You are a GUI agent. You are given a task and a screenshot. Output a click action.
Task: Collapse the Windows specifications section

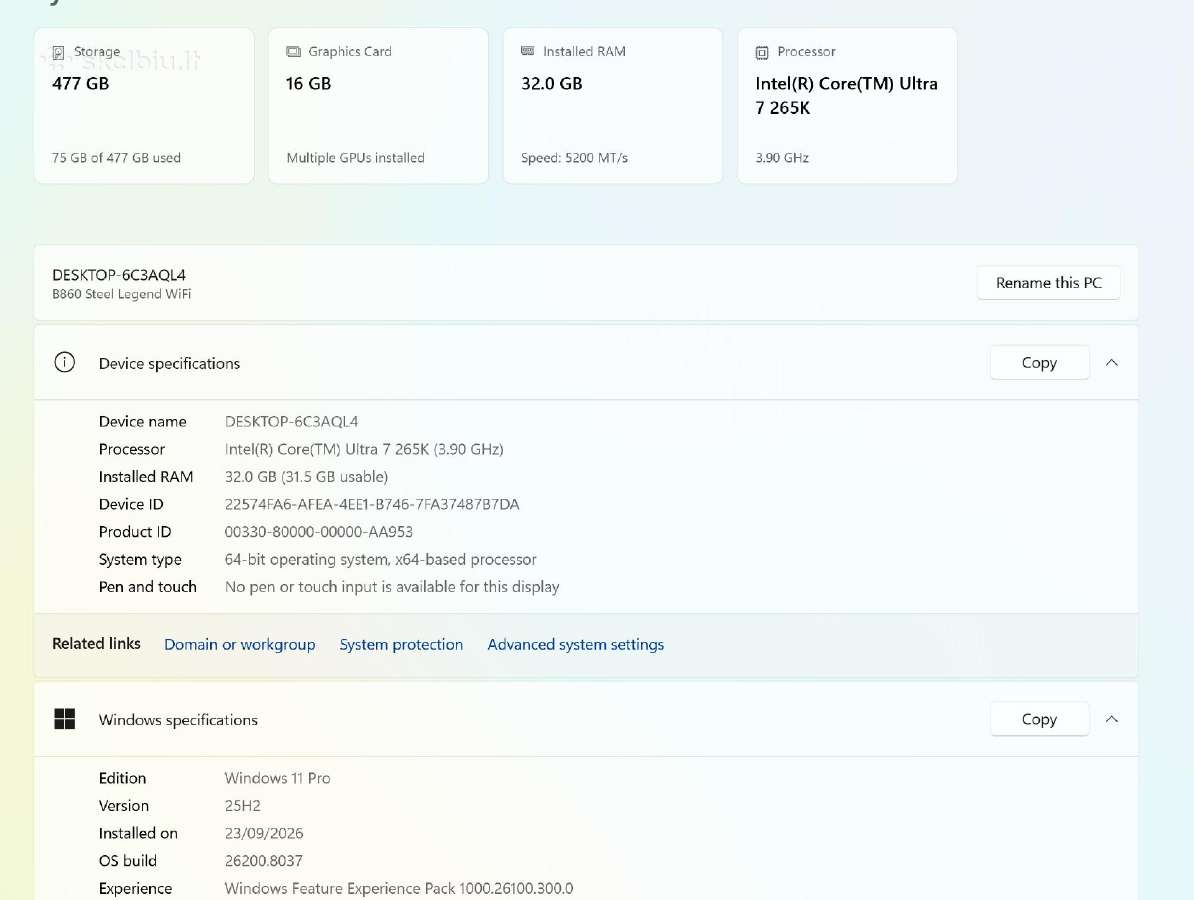pyautogui.click(x=1112, y=719)
